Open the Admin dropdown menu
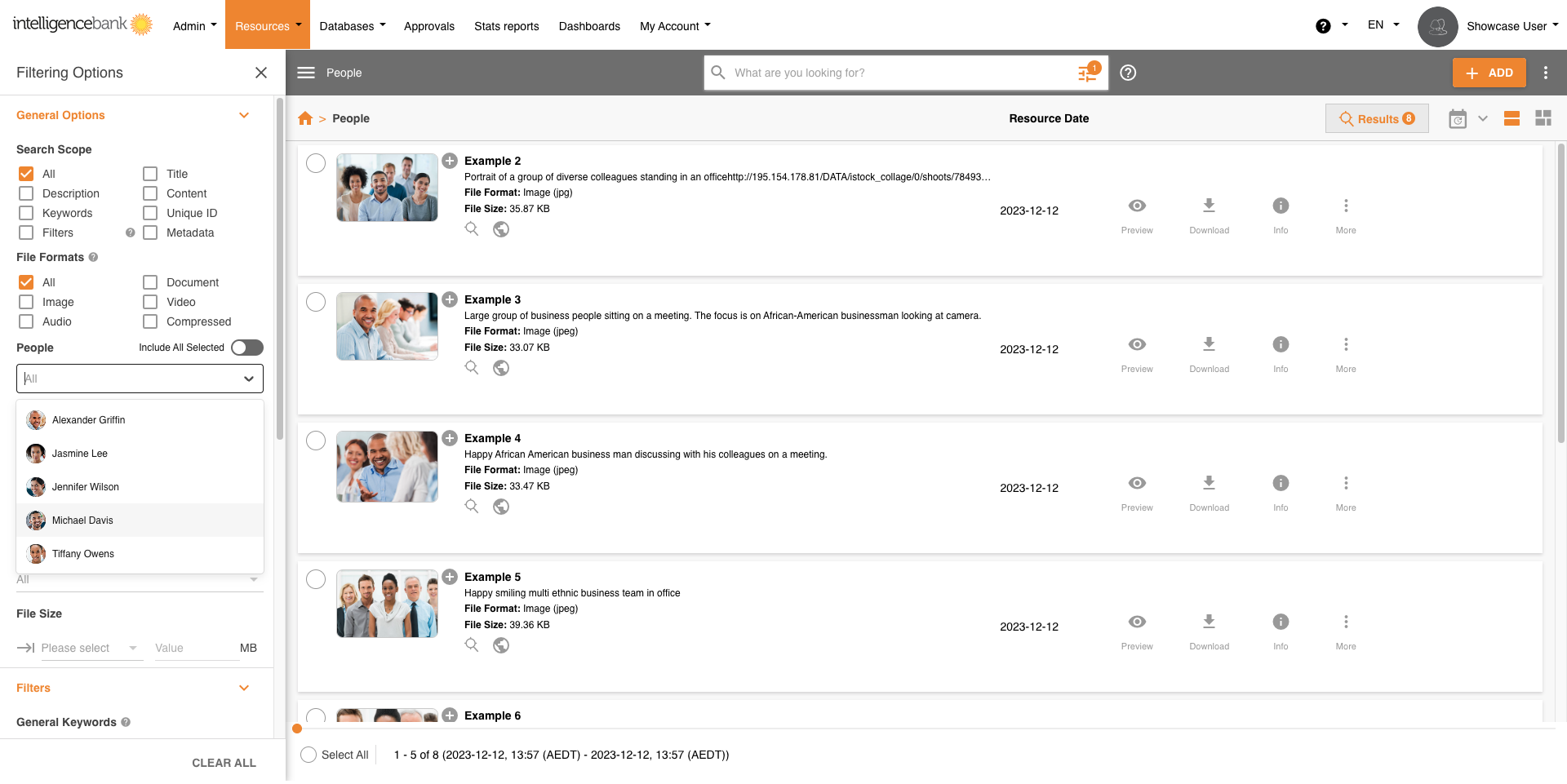1567x784 pixels. coord(195,26)
